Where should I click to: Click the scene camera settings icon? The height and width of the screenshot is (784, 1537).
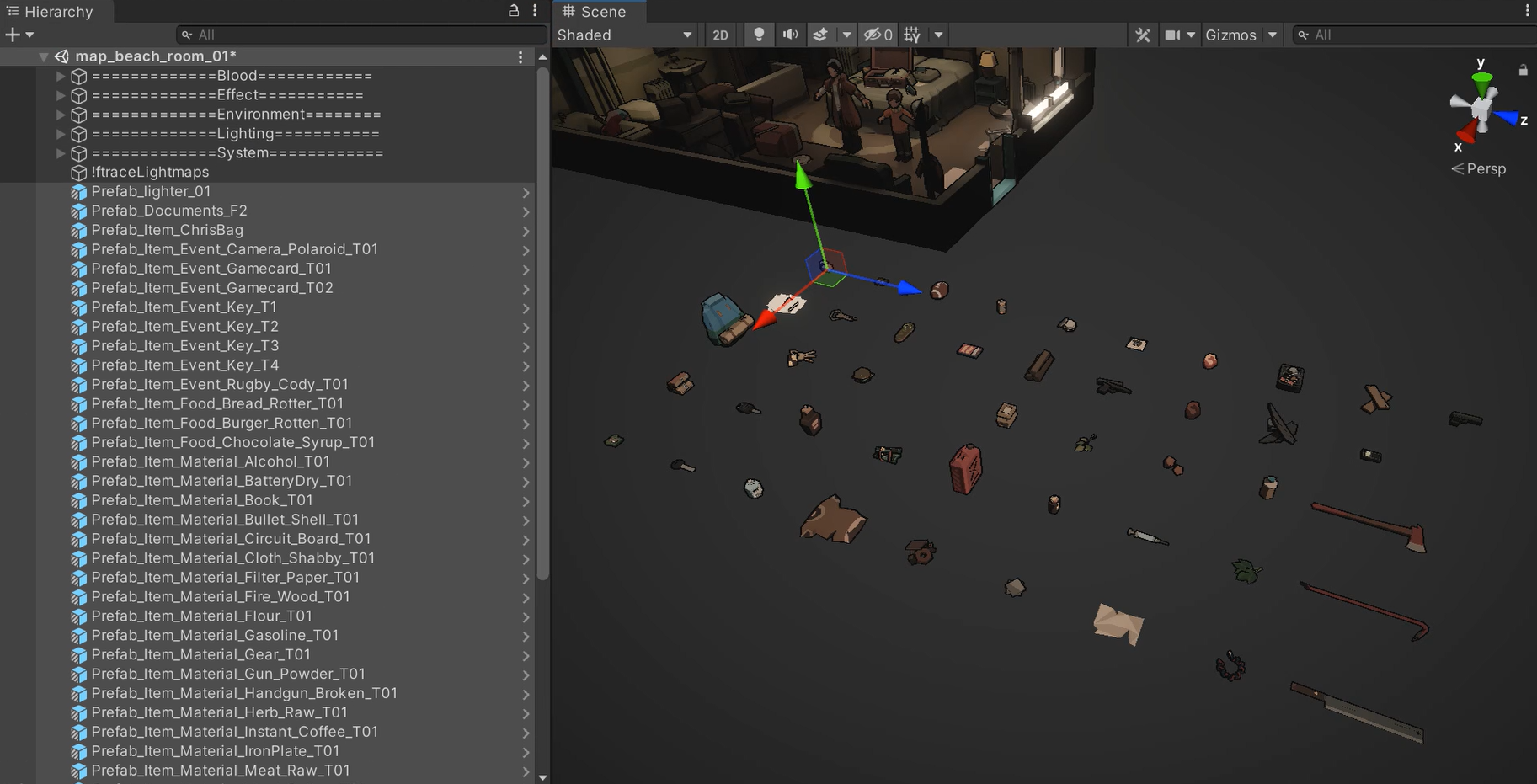pyautogui.click(x=1172, y=35)
